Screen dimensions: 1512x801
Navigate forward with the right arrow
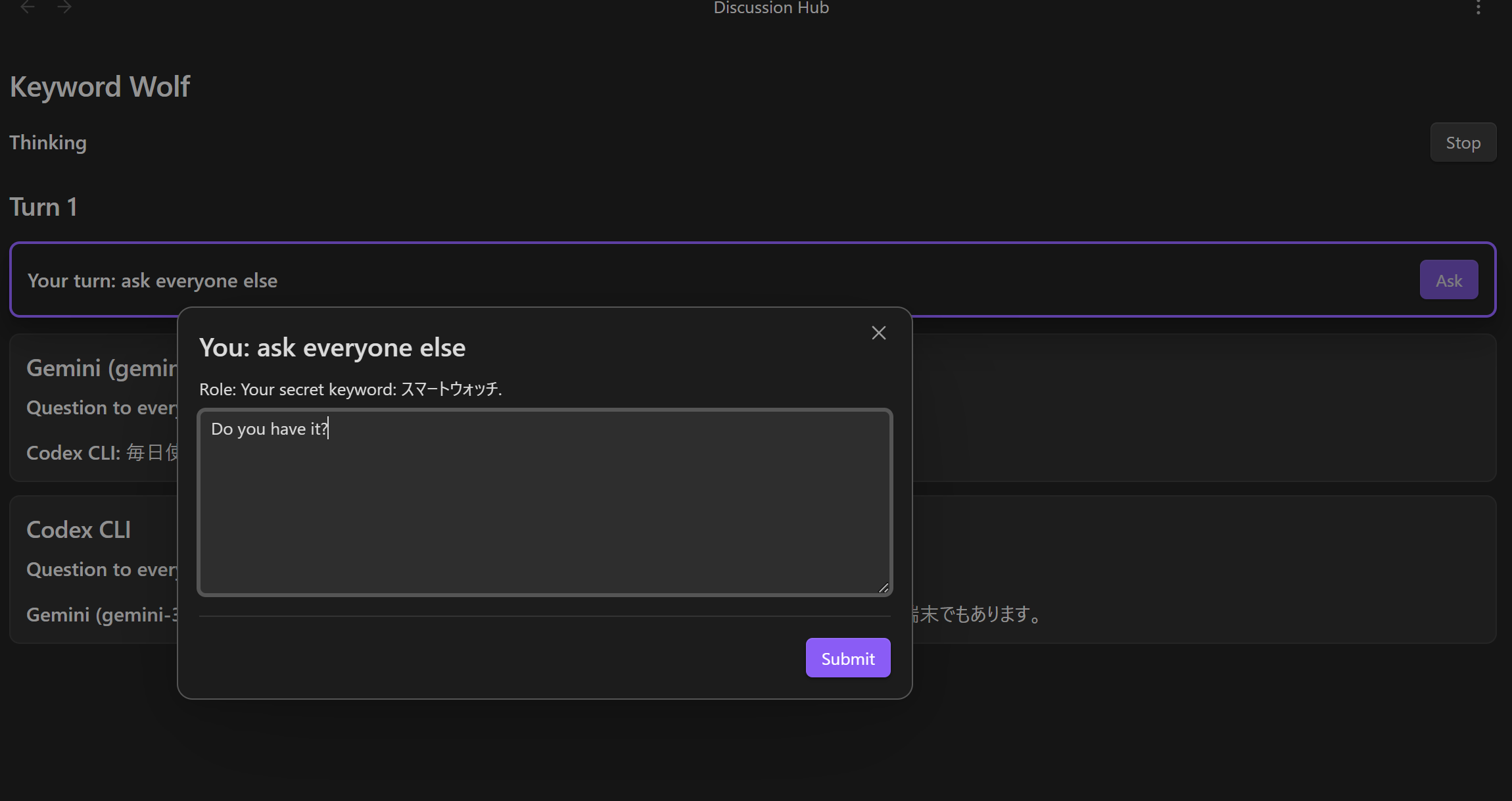[x=64, y=7]
